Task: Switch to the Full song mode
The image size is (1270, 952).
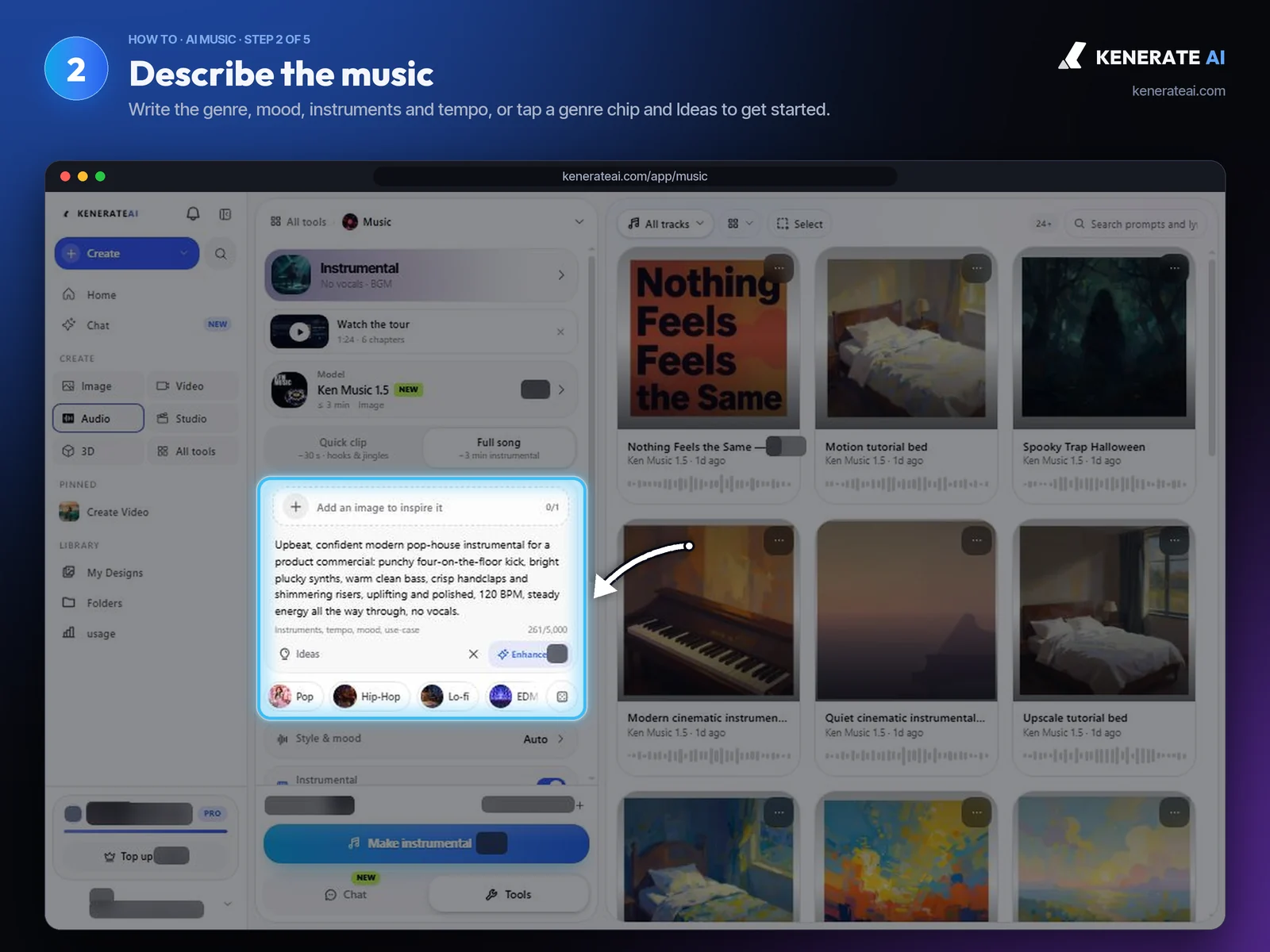Action: point(499,448)
